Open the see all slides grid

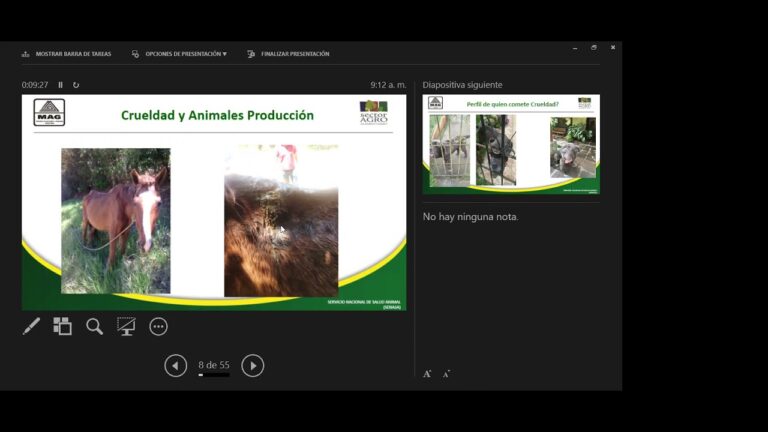[62, 326]
